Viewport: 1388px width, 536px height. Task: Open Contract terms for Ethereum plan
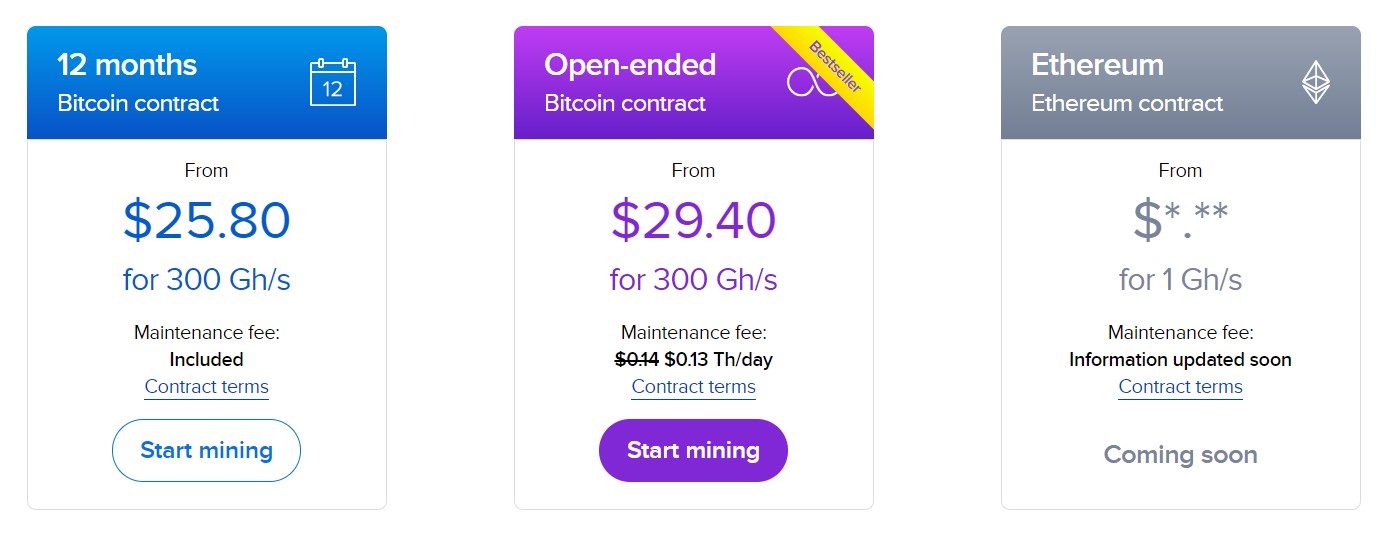pos(1181,387)
